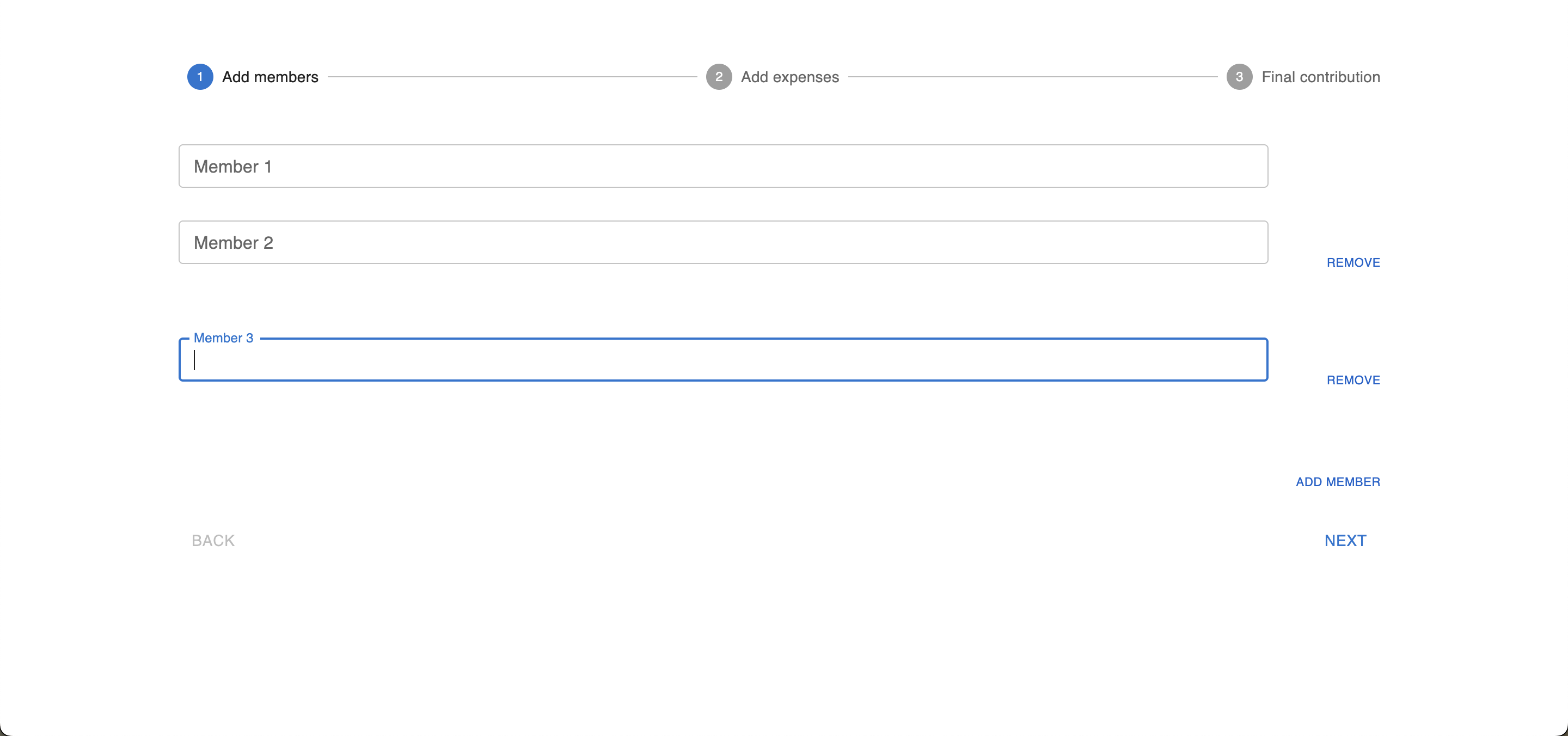Click the step 1 circle icon
The height and width of the screenshot is (736, 1568).
point(200,77)
